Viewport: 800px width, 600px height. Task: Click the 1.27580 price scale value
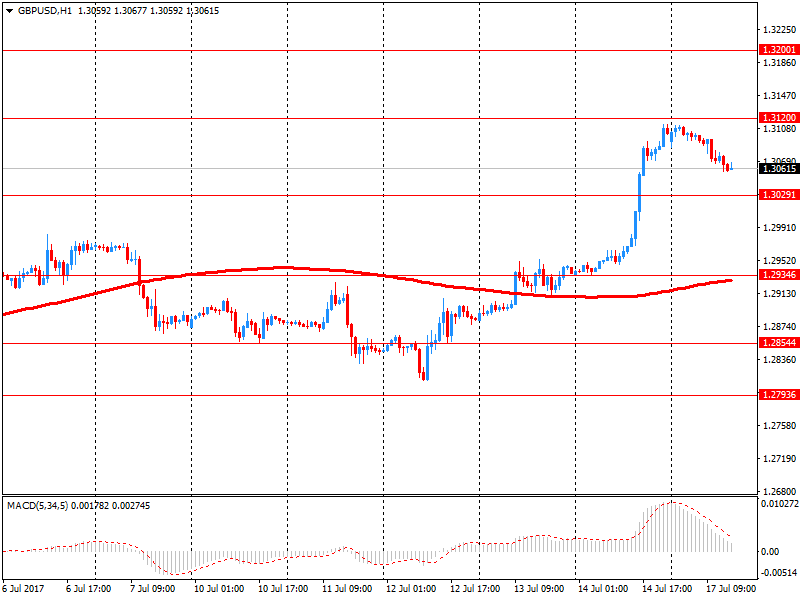(779, 426)
